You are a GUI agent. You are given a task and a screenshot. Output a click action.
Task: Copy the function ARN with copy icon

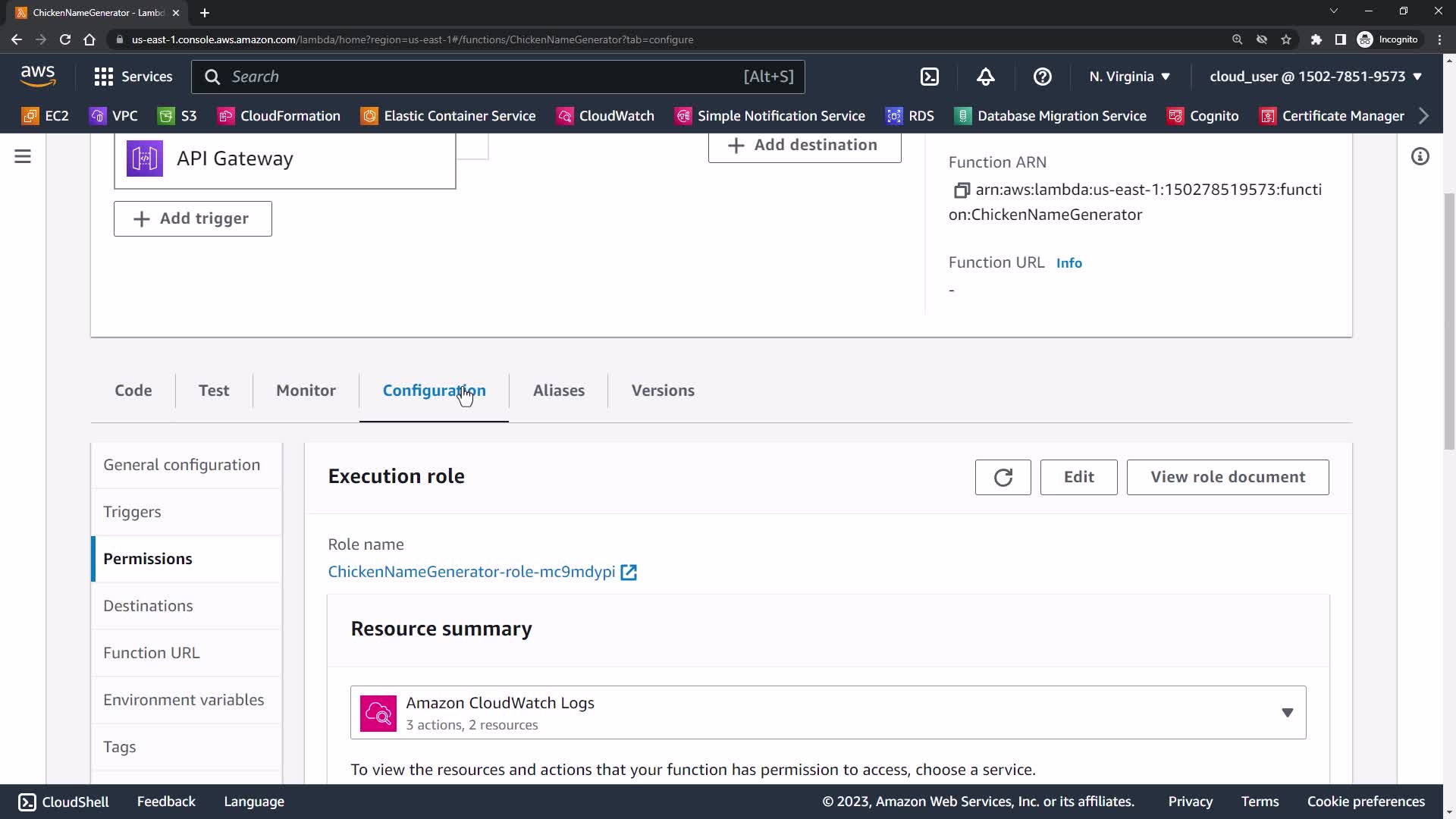click(961, 190)
